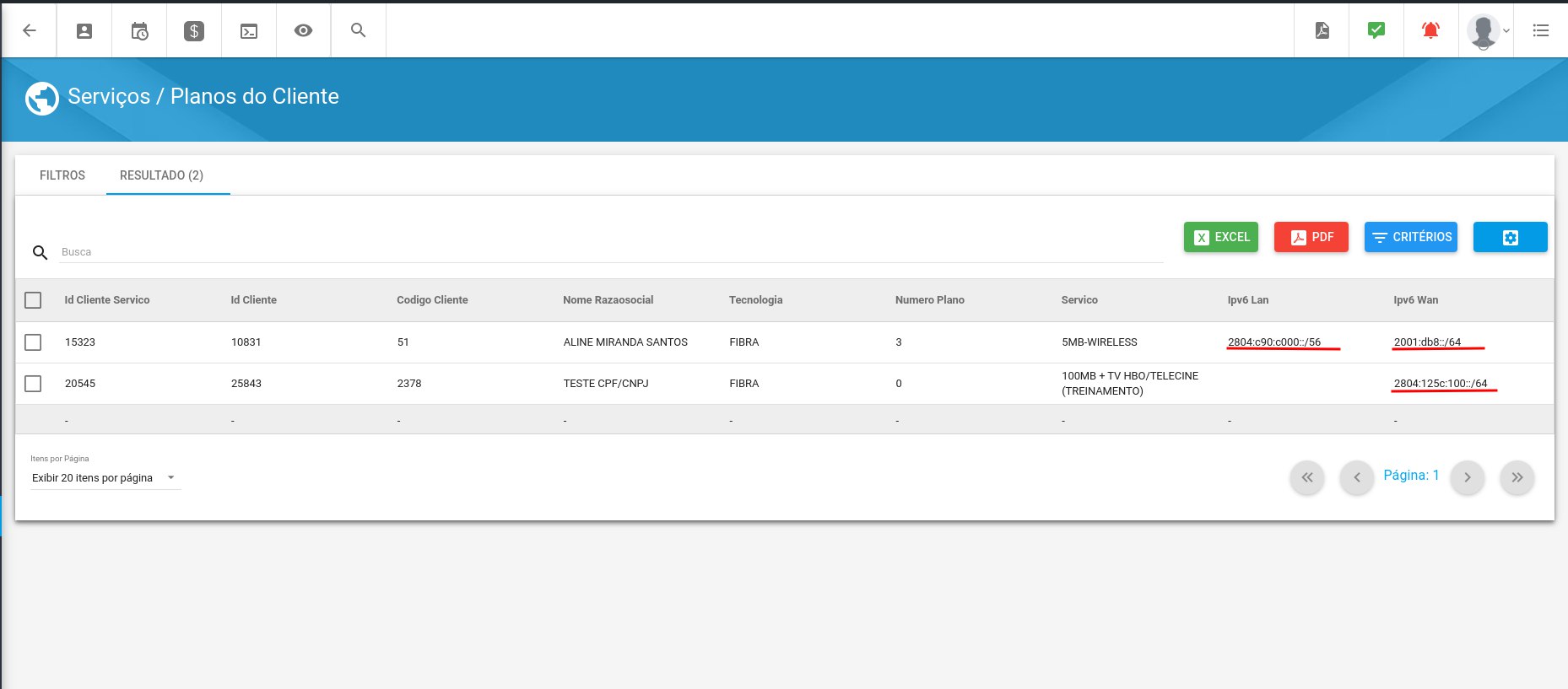
Task: Sort by Codigo Cliente column header
Action: 432,300
